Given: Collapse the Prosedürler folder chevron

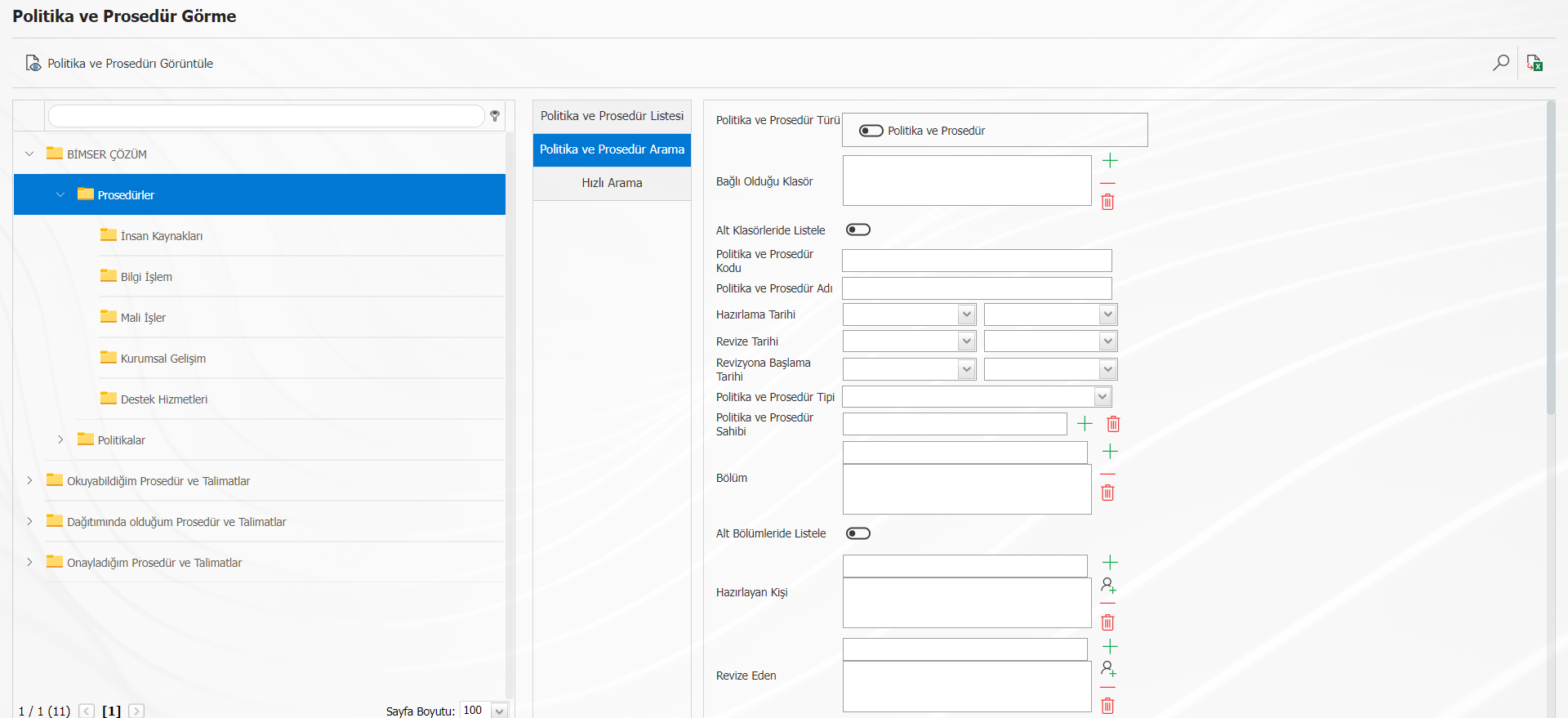Looking at the screenshot, I should pos(60,194).
